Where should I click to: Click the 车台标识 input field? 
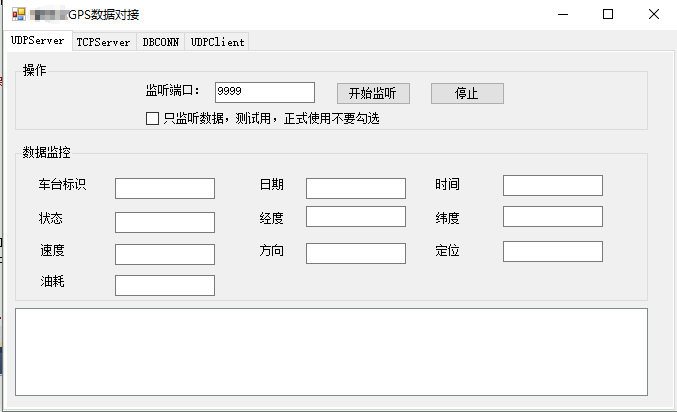pos(165,188)
